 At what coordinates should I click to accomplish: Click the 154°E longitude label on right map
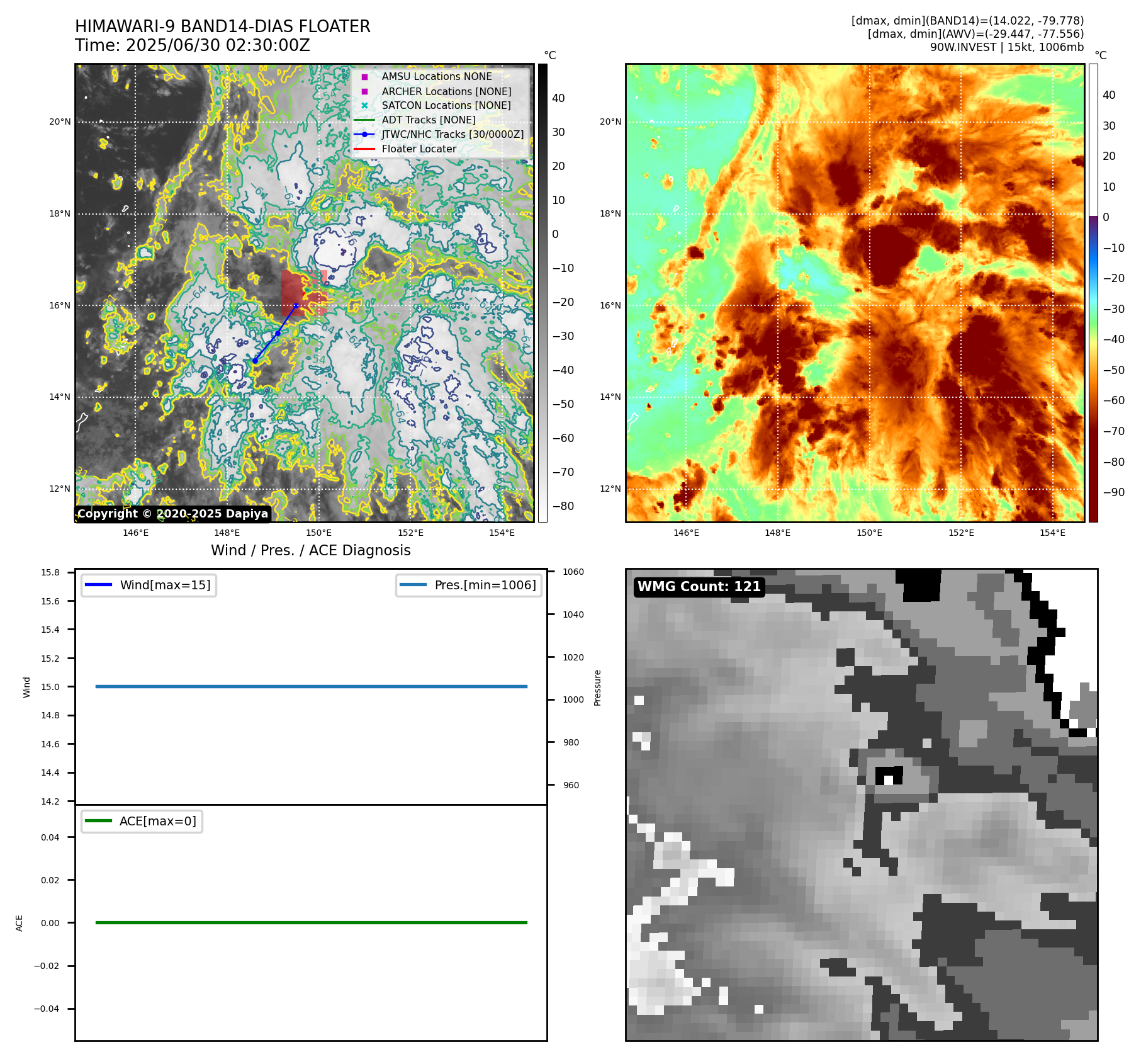[1053, 533]
